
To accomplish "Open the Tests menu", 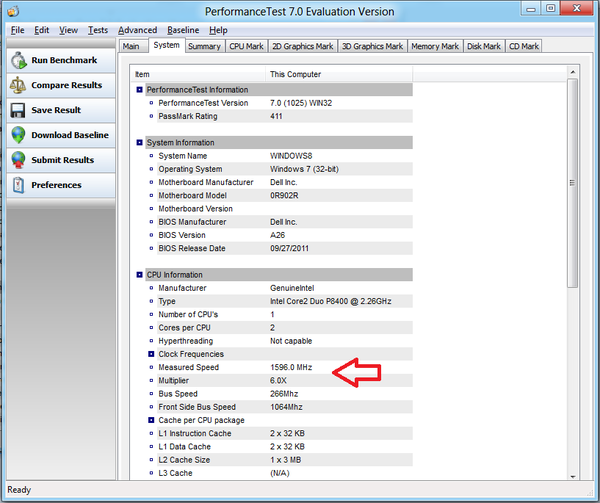I will tap(97, 30).
